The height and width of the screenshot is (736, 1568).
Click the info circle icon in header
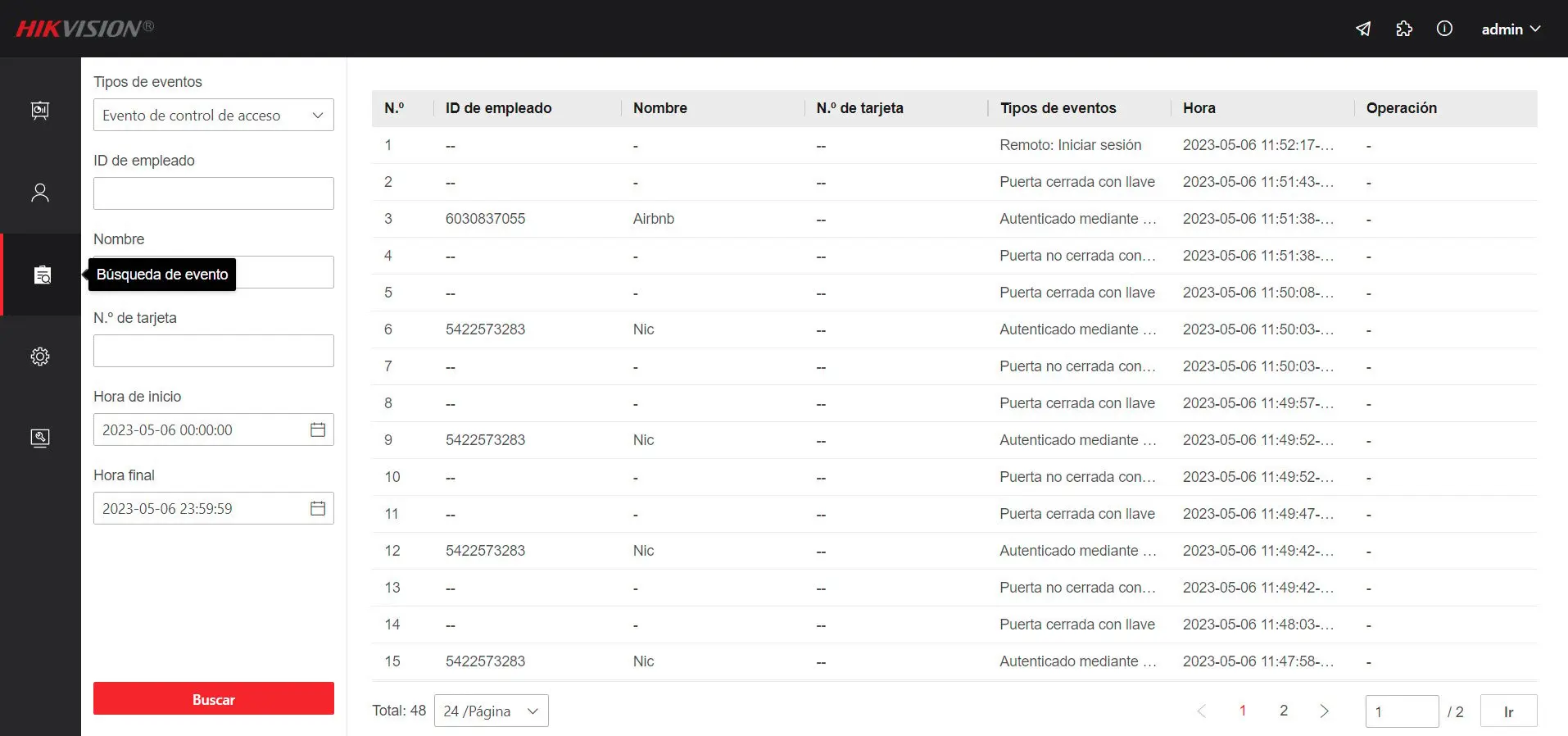pos(1444,29)
